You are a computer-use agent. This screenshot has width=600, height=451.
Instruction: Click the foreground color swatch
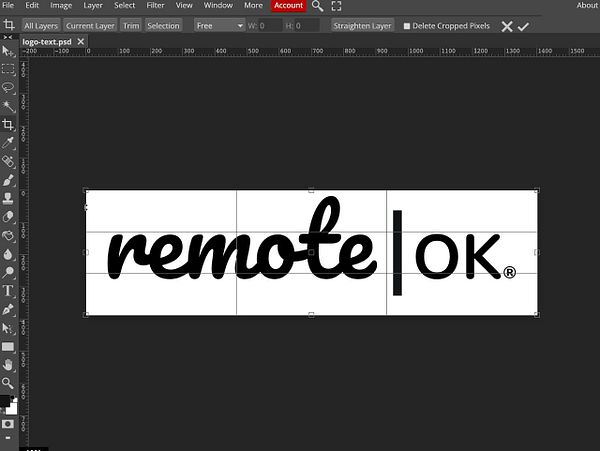click(x=5, y=401)
